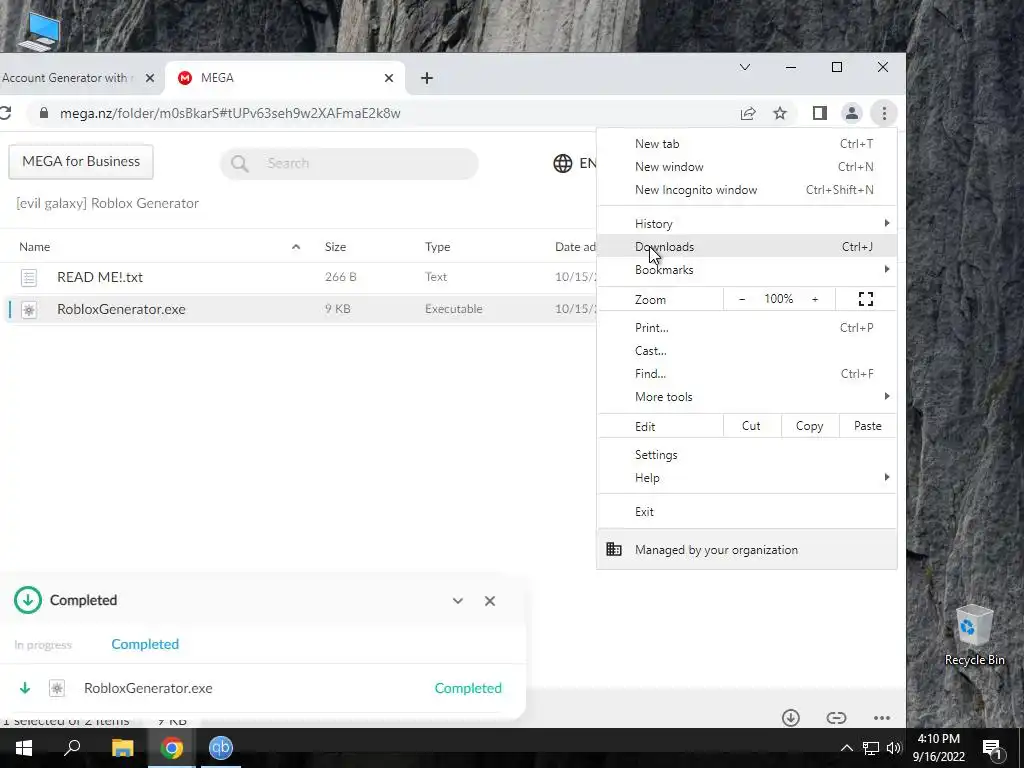Switch to the MEGA tab
1024x768 pixels.
point(285,78)
